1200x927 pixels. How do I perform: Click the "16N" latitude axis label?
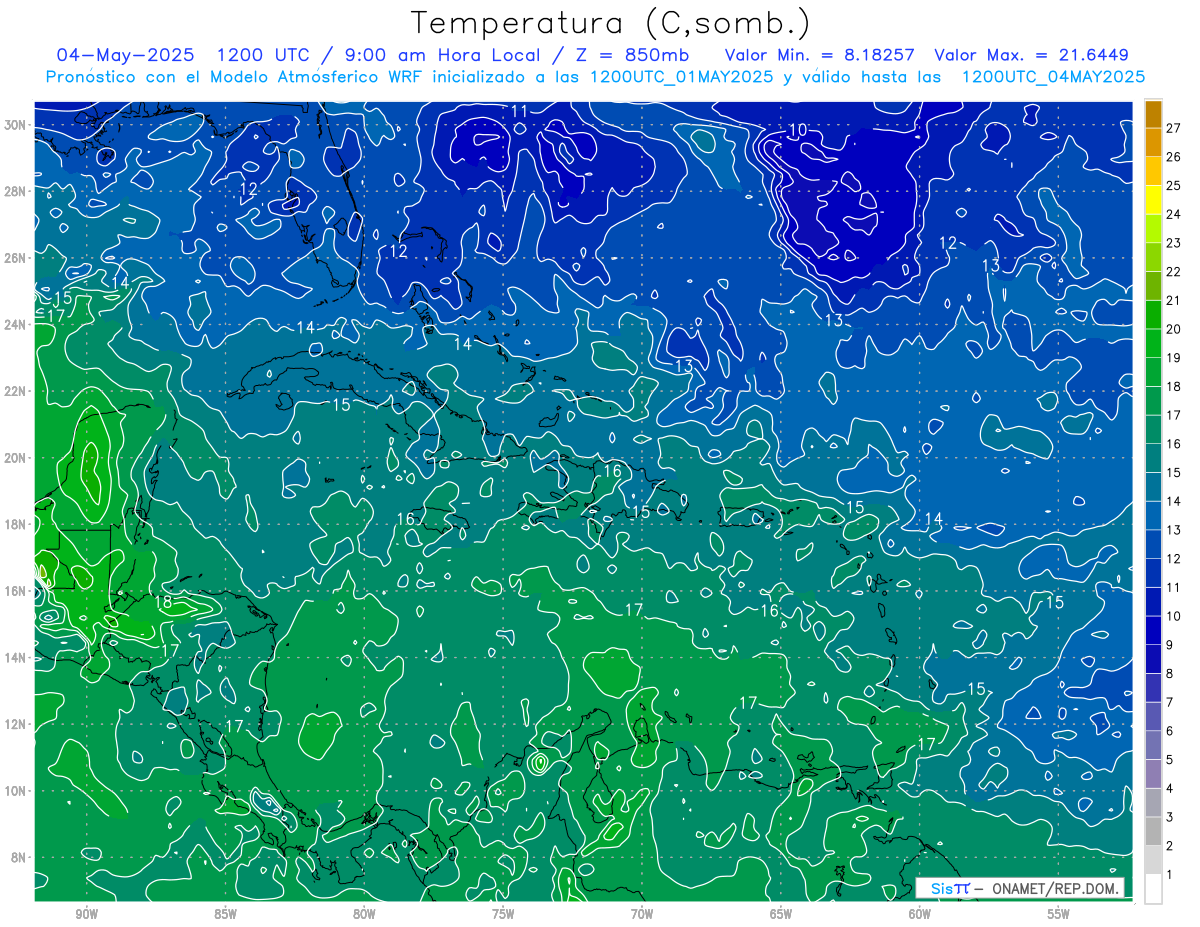[x=15, y=591]
